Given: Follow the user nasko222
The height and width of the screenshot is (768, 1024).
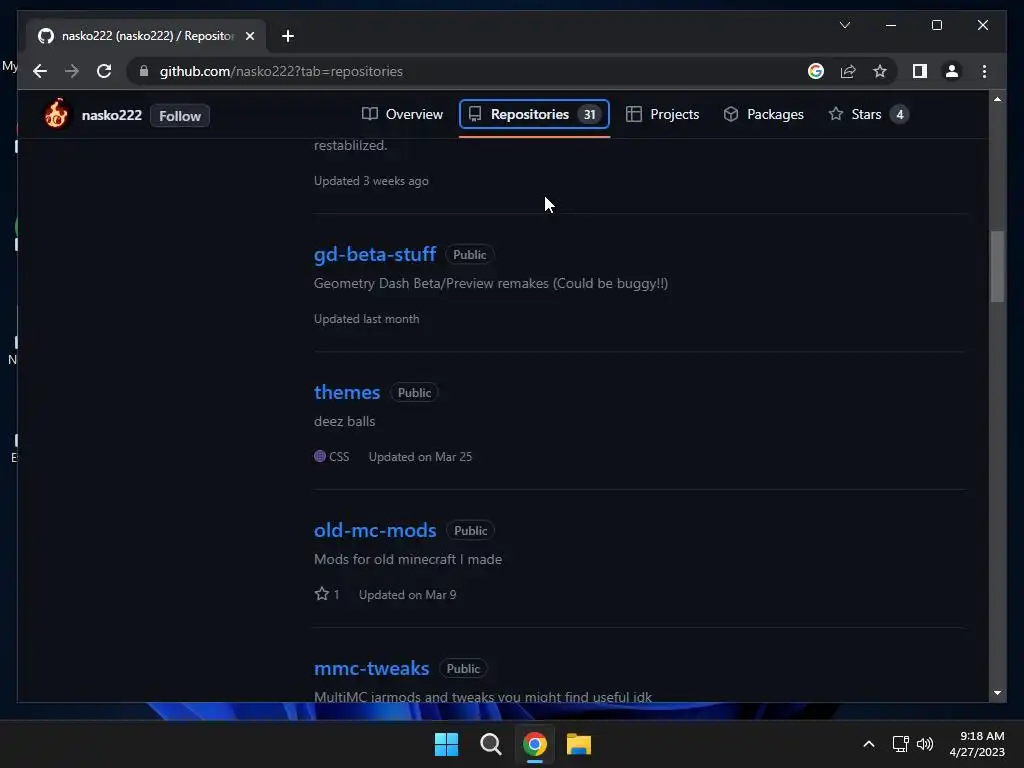Looking at the screenshot, I should [180, 116].
